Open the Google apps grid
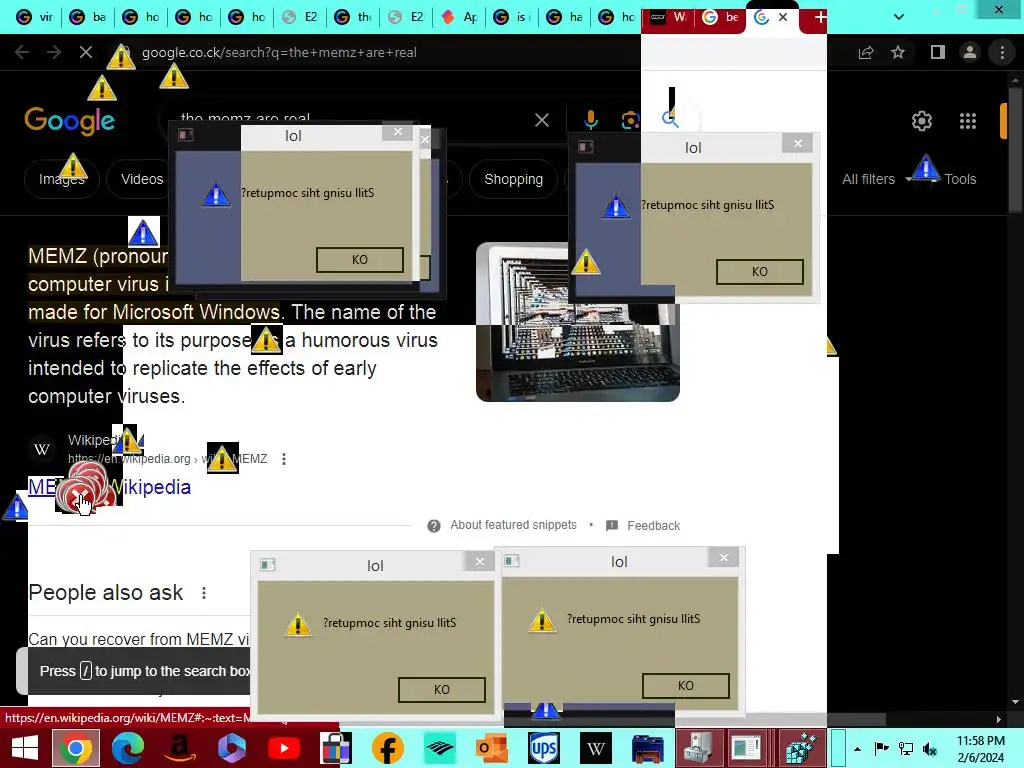The image size is (1024, 768). 968,121
